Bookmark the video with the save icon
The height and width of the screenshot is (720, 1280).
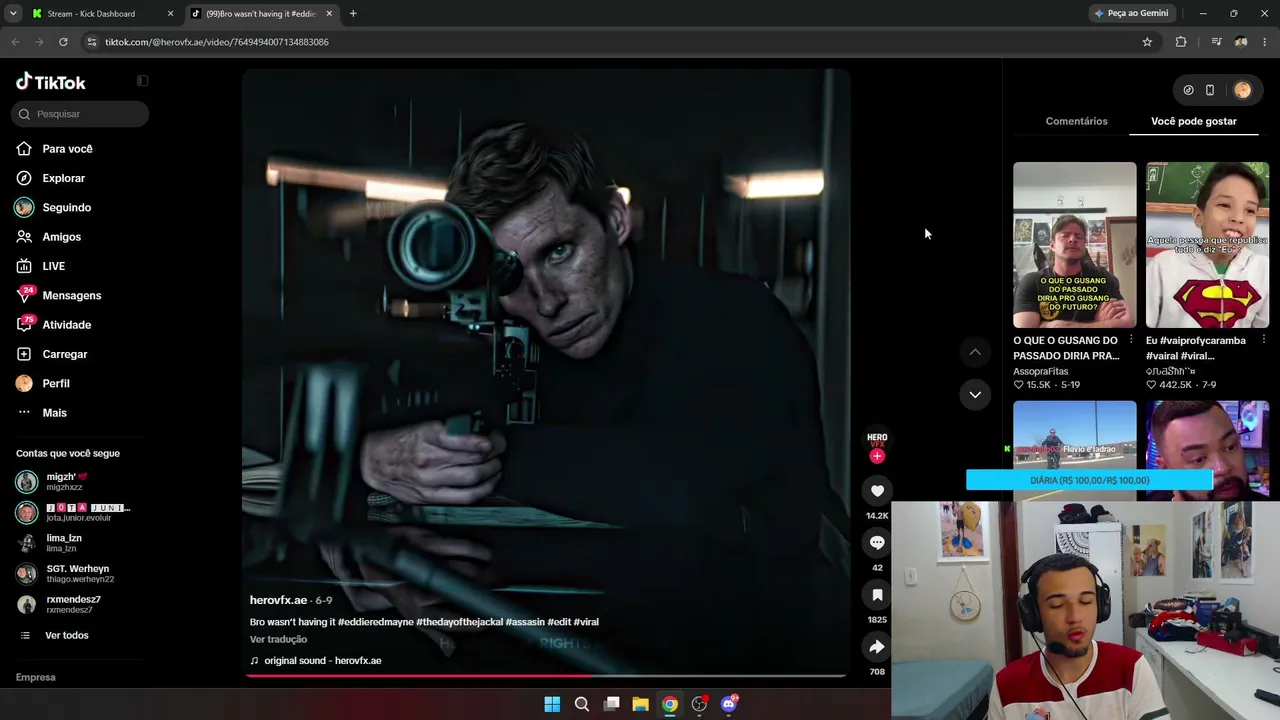(x=877, y=595)
